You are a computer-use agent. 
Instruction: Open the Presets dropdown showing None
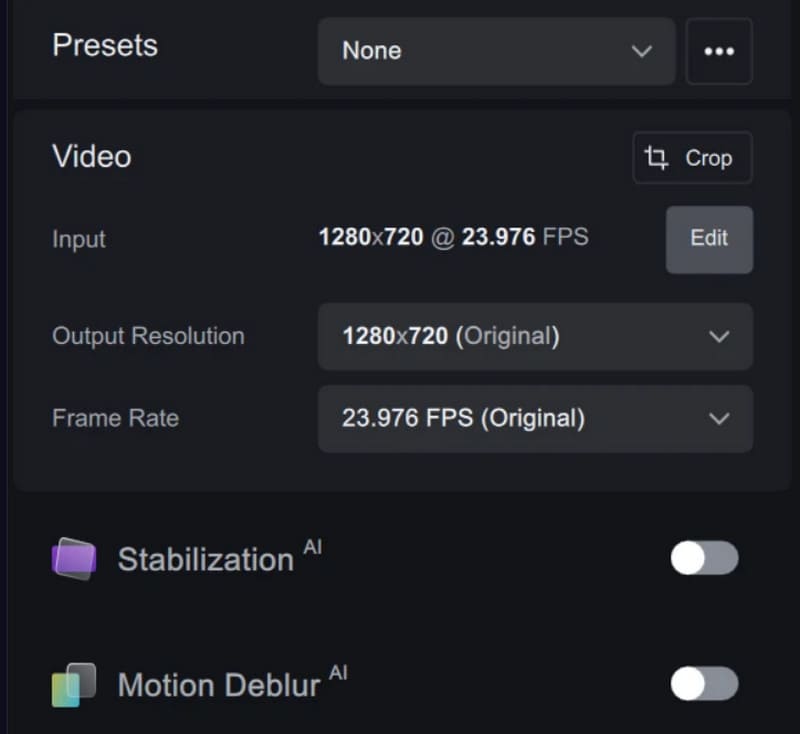pos(496,51)
